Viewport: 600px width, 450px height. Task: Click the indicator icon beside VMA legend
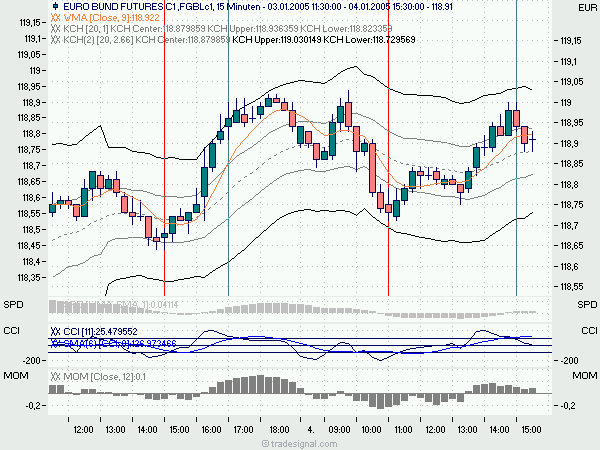click(55, 18)
